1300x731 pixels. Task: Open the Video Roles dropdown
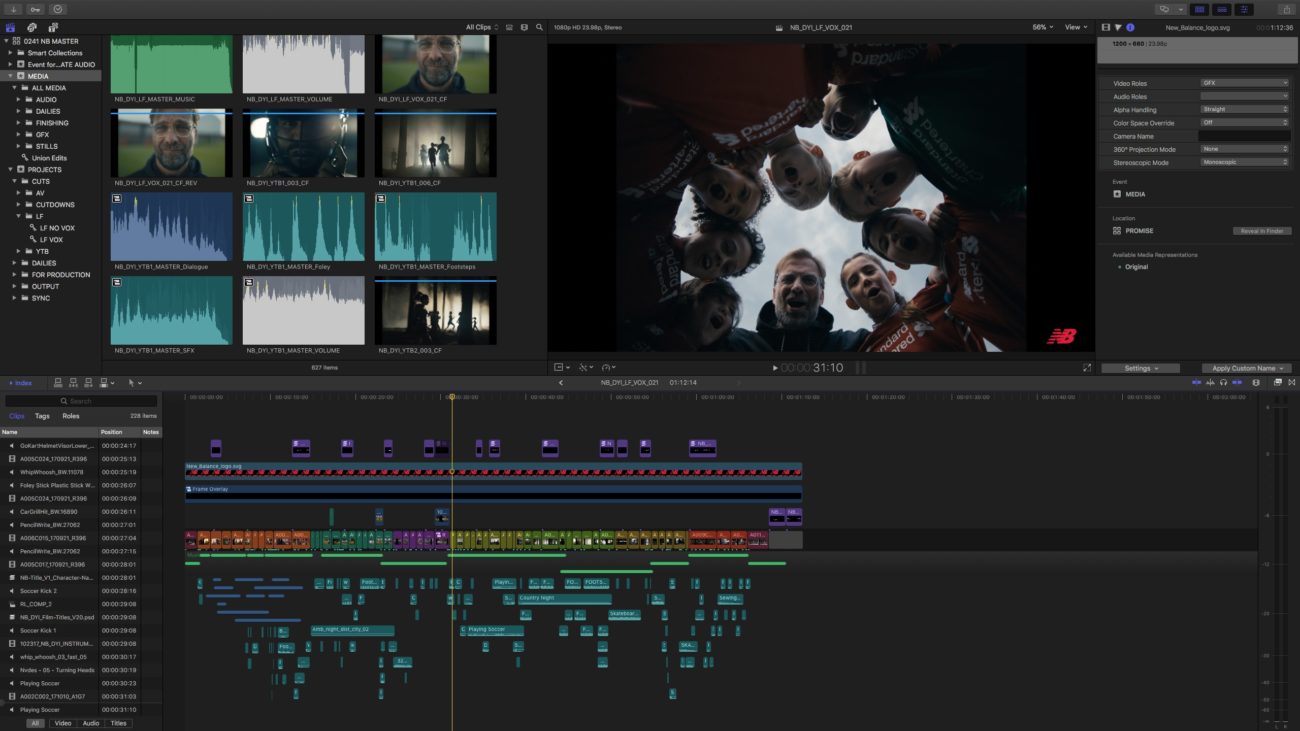(1244, 83)
